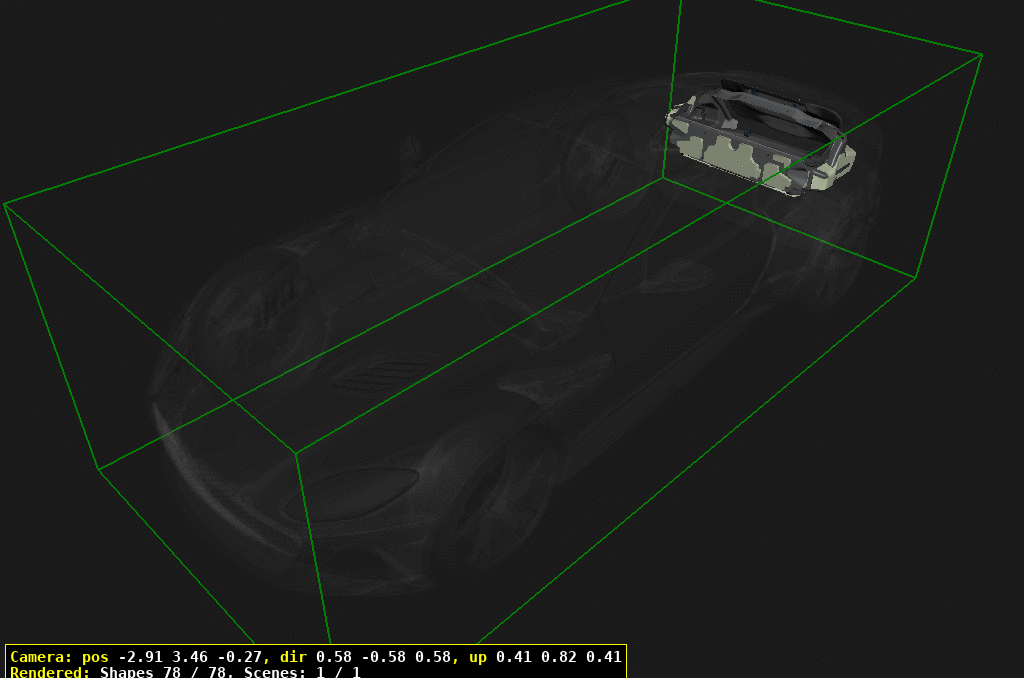Click the bounding box top-right corner
The width and height of the screenshot is (1024, 678).
(982, 54)
